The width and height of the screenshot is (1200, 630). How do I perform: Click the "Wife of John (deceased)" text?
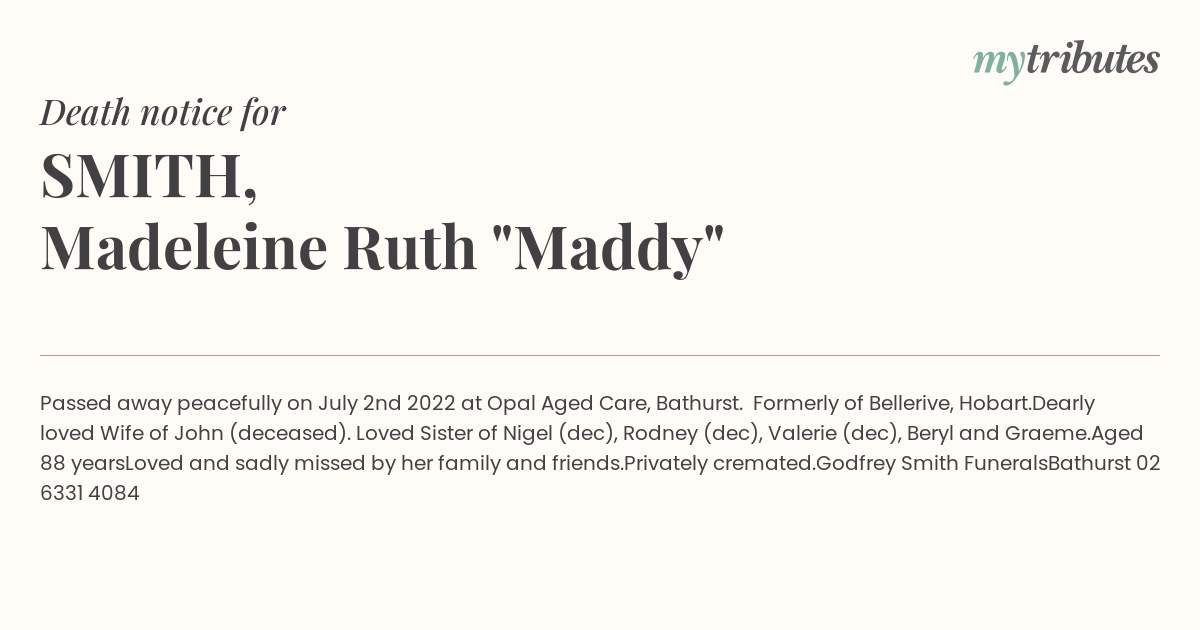(224, 433)
